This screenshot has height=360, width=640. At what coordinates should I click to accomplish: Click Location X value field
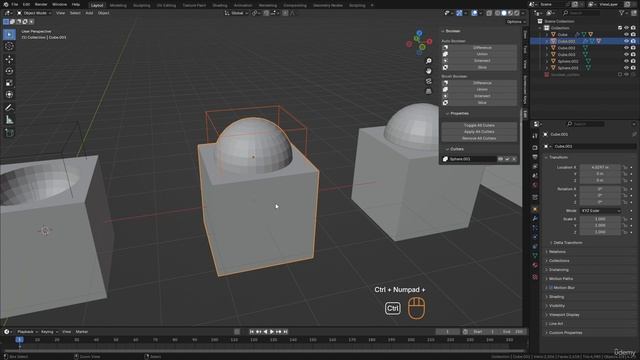click(x=600, y=167)
